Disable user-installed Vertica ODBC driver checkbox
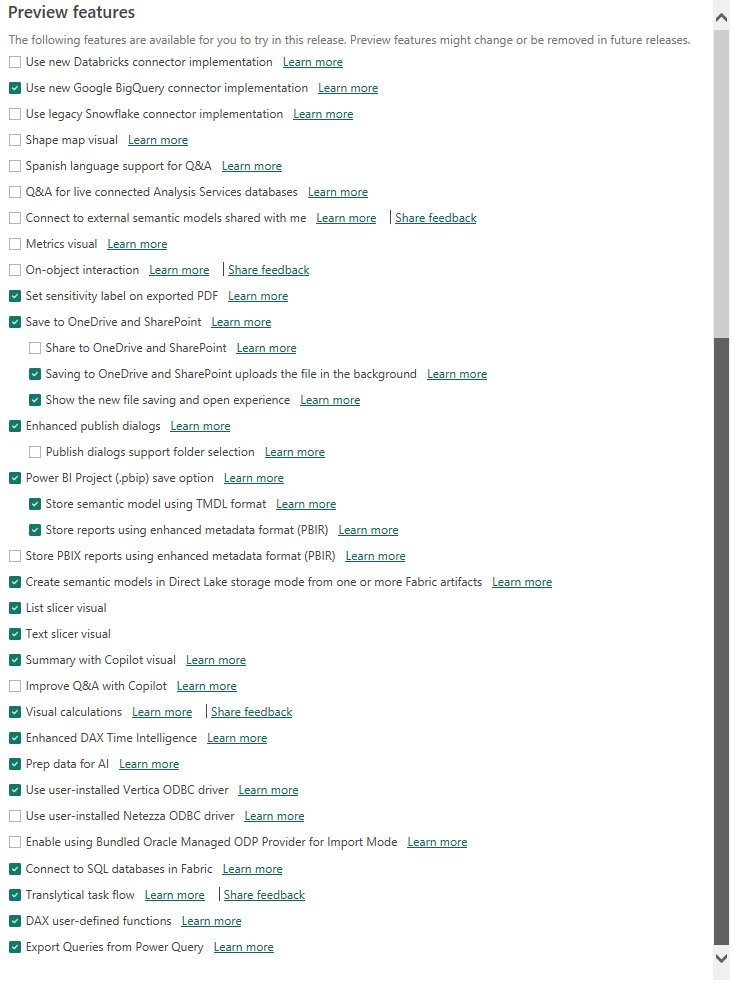 coord(15,791)
